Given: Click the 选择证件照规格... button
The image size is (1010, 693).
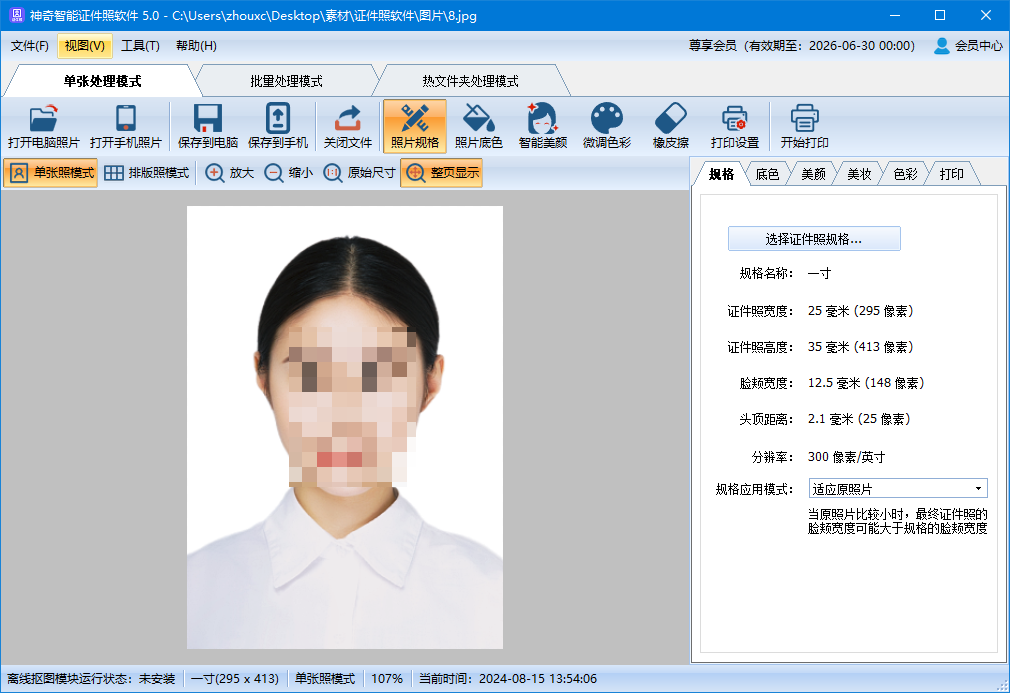Looking at the screenshot, I should (813, 239).
